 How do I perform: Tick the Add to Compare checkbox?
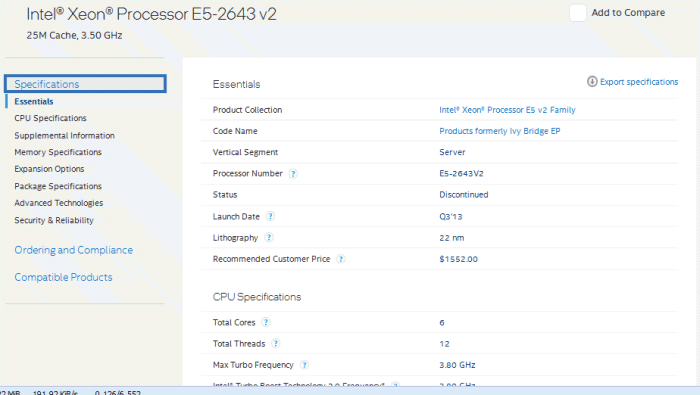[578, 13]
